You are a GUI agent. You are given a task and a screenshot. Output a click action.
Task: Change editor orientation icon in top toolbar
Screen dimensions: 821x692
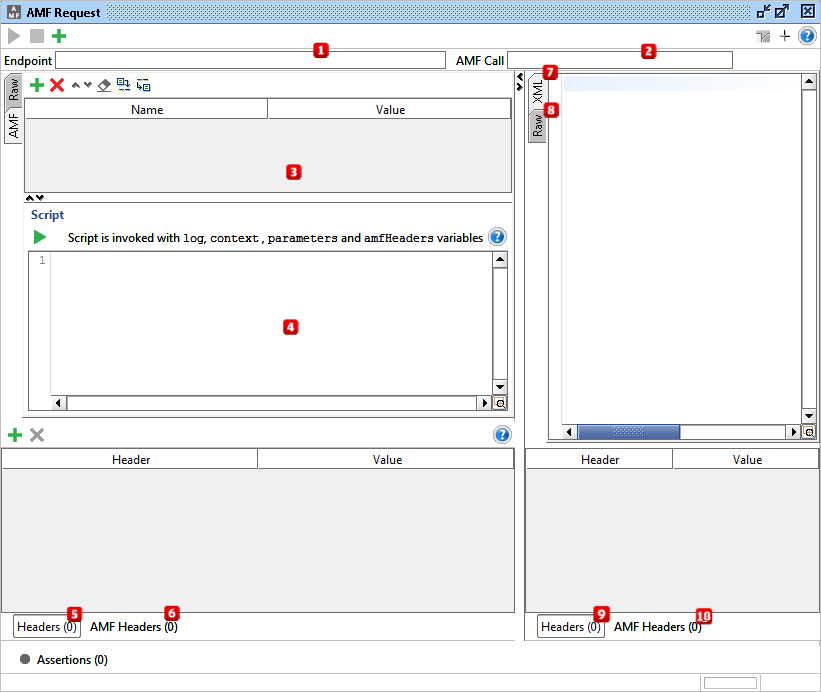pos(763,36)
